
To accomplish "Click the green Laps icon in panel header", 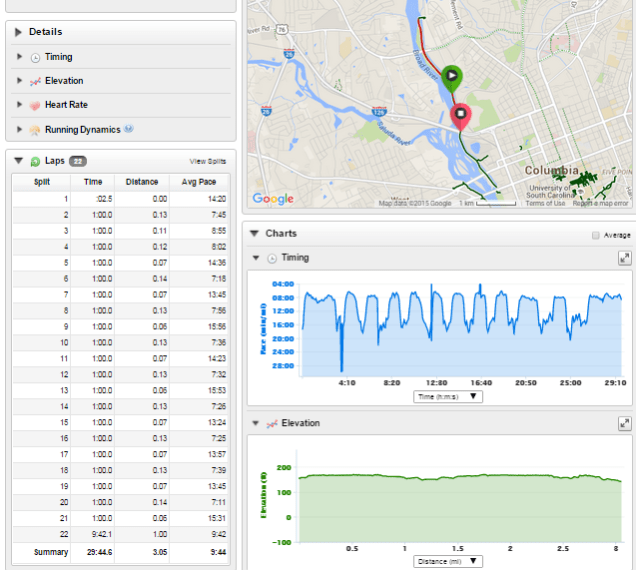I will (35, 161).
